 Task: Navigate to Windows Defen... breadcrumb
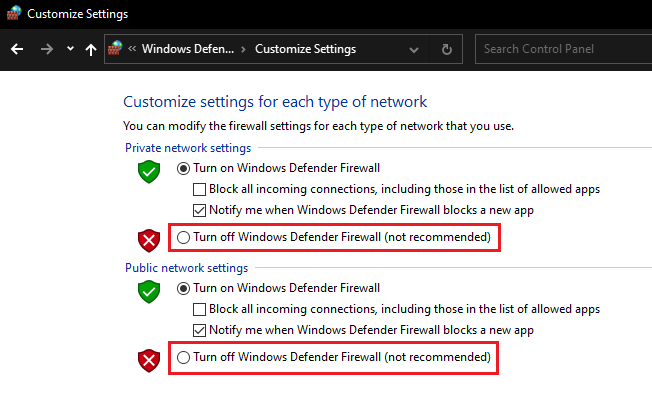(187, 48)
